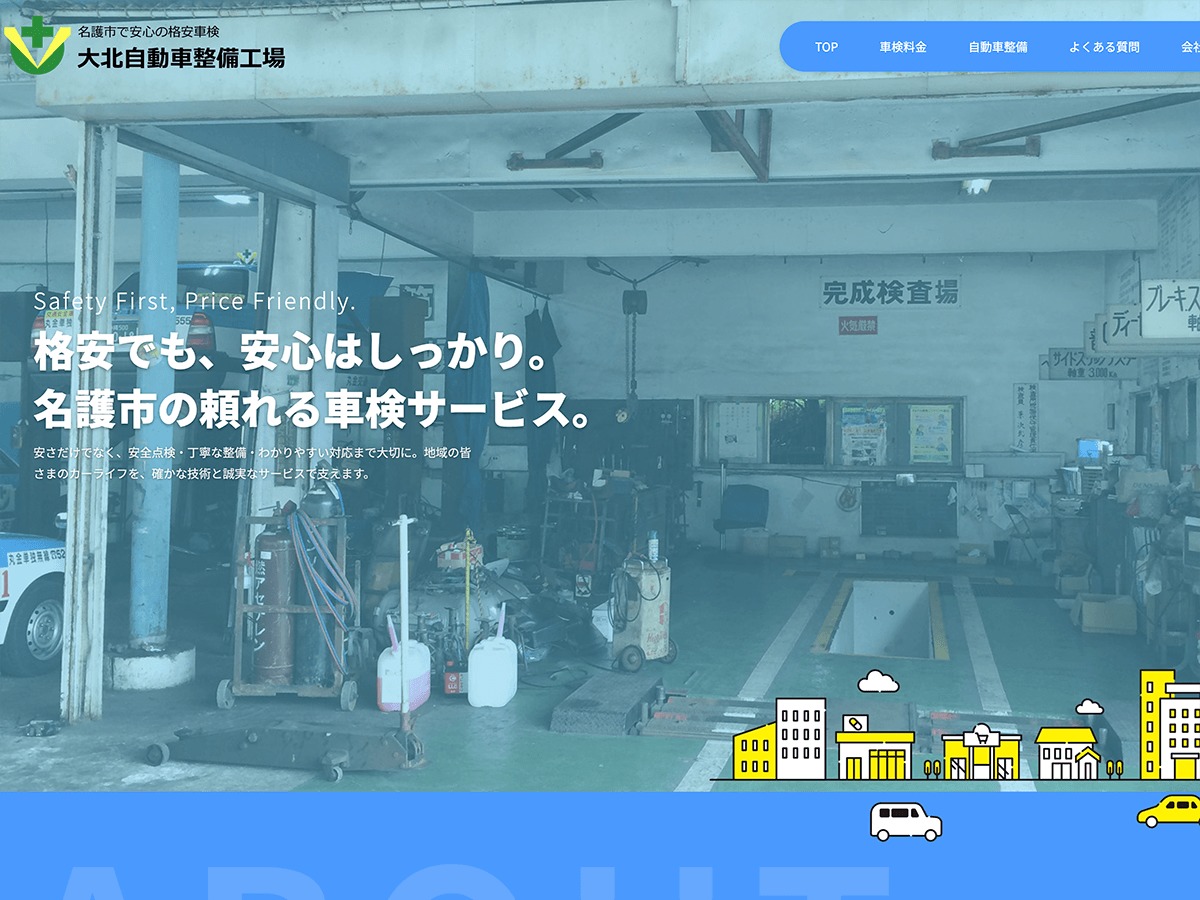Click the paragraph starting 安さだけでなく
Viewport: 1200px width, 900px height.
[252, 463]
